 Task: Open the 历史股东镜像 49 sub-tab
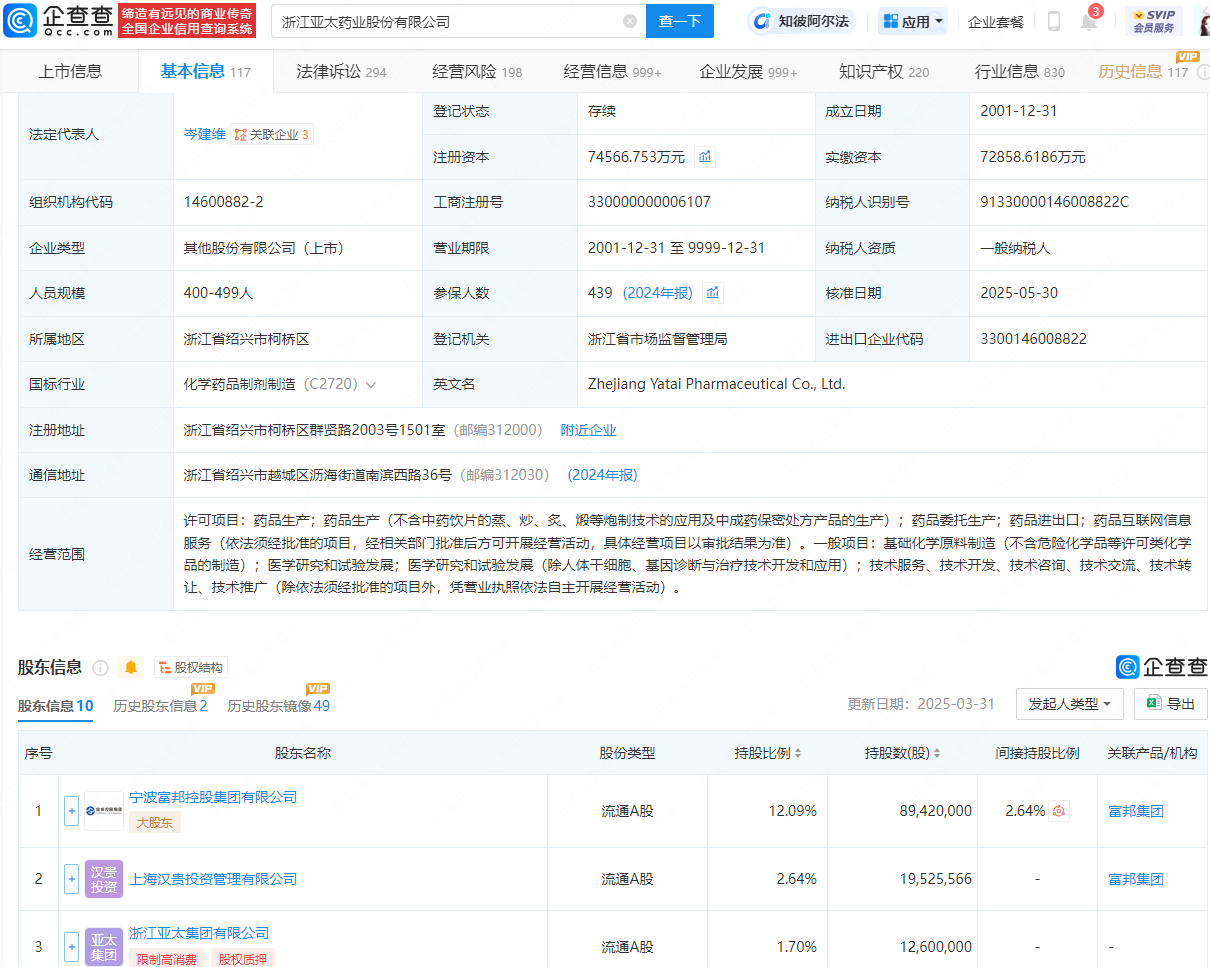tap(278, 705)
